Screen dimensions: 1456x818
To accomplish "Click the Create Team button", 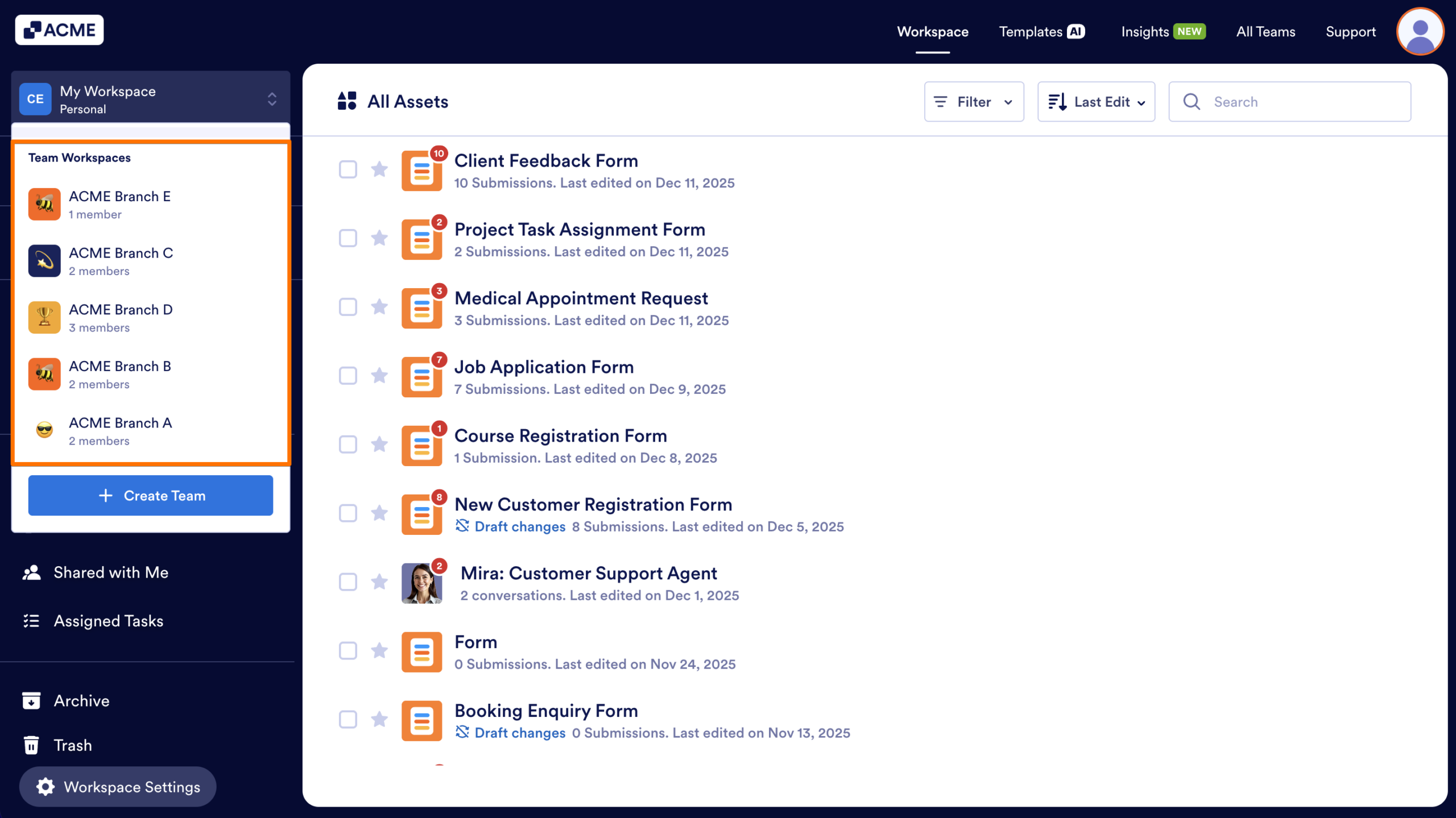I will click(x=150, y=495).
